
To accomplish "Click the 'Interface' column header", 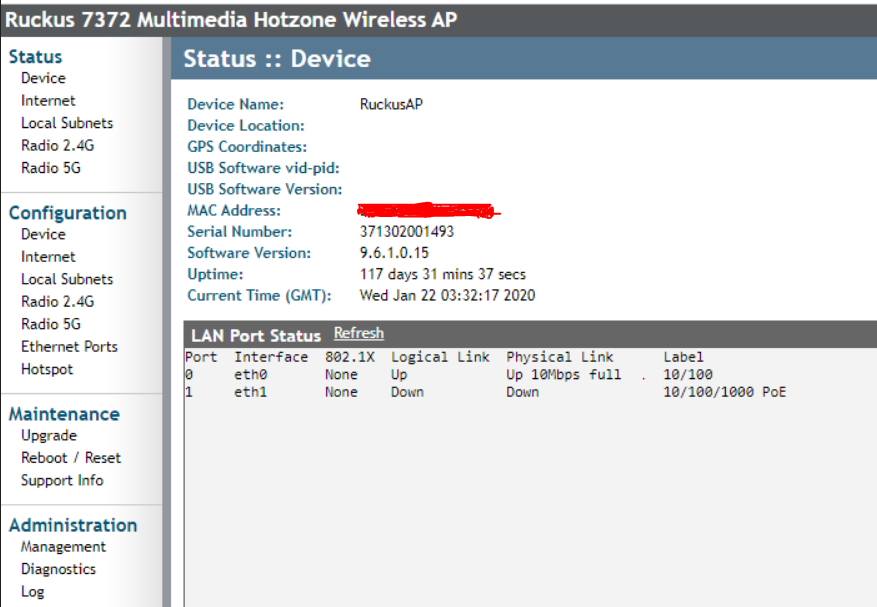I will [x=271, y=357].
